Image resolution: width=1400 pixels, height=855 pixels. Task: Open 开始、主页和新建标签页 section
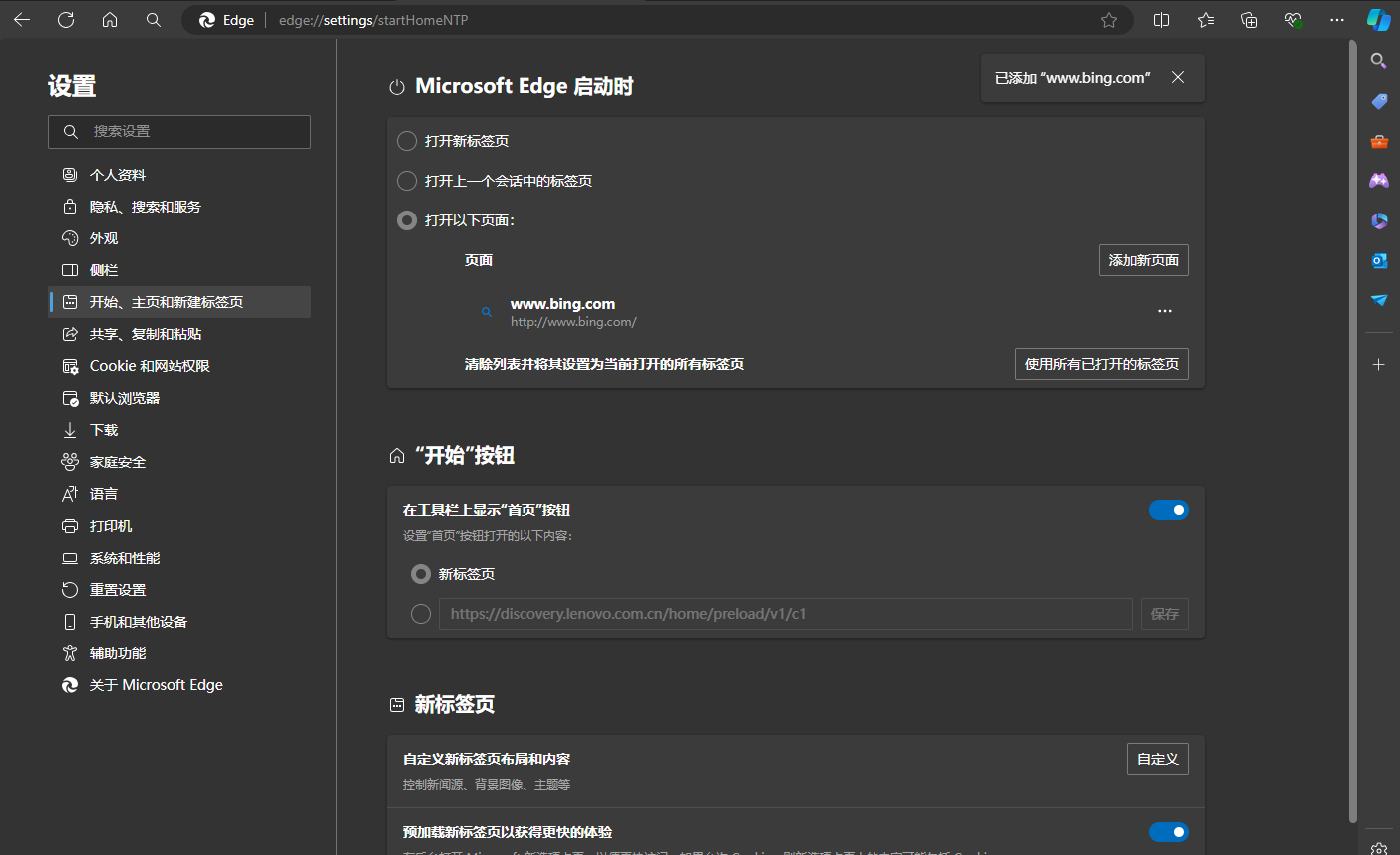pos(179,302)
